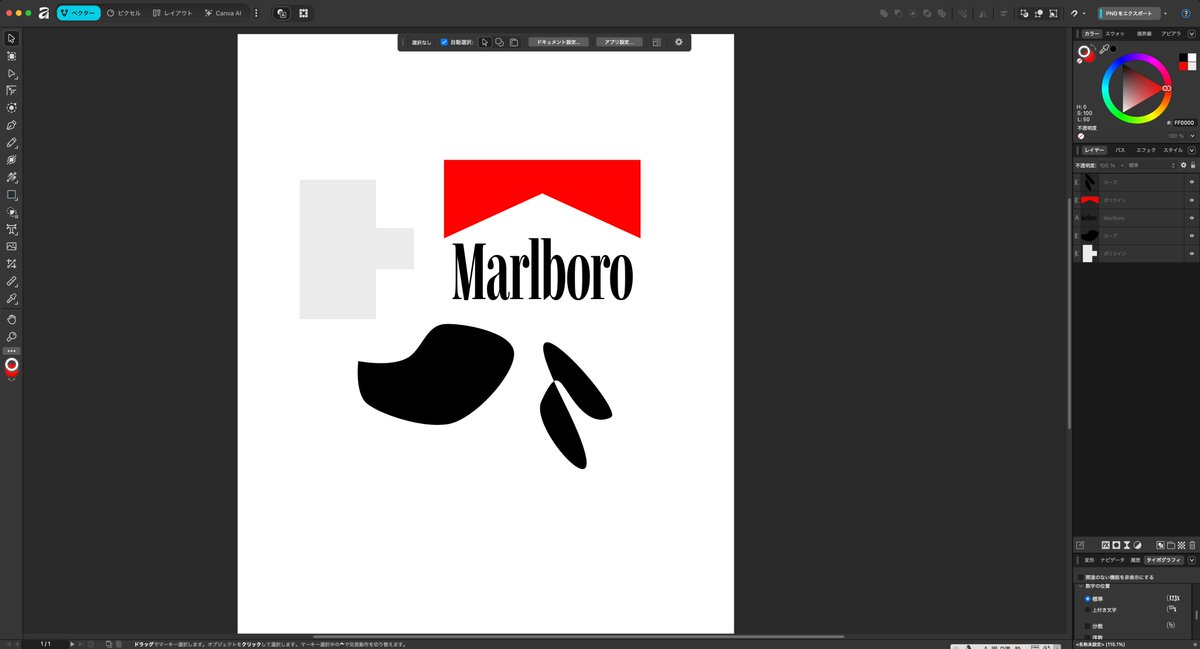Viewport: 1200px width, 649px height.
Task: Select the Pen tool
Action: click(x=11, y=125)
